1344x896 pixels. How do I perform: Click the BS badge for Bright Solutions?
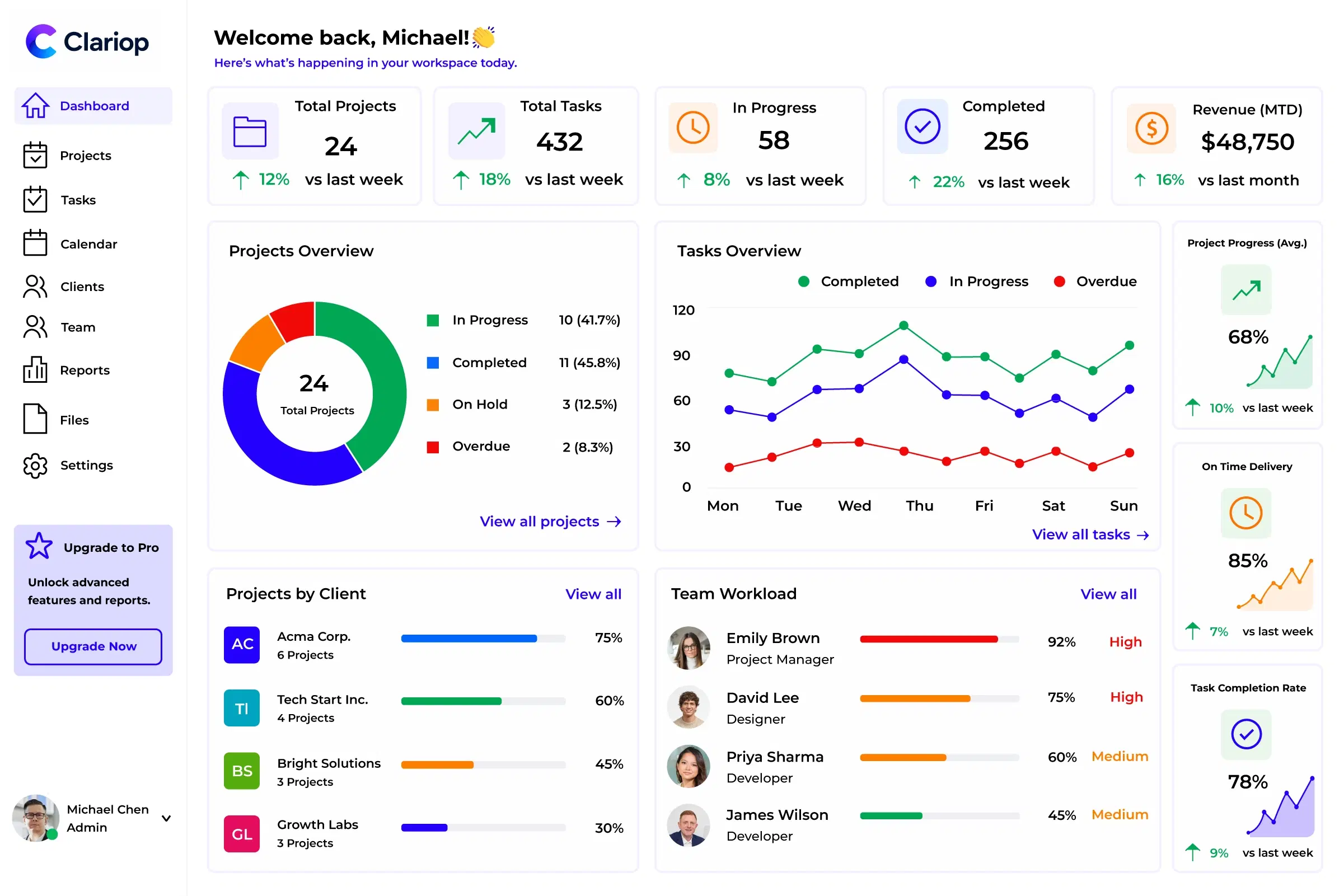click(242, 771)
